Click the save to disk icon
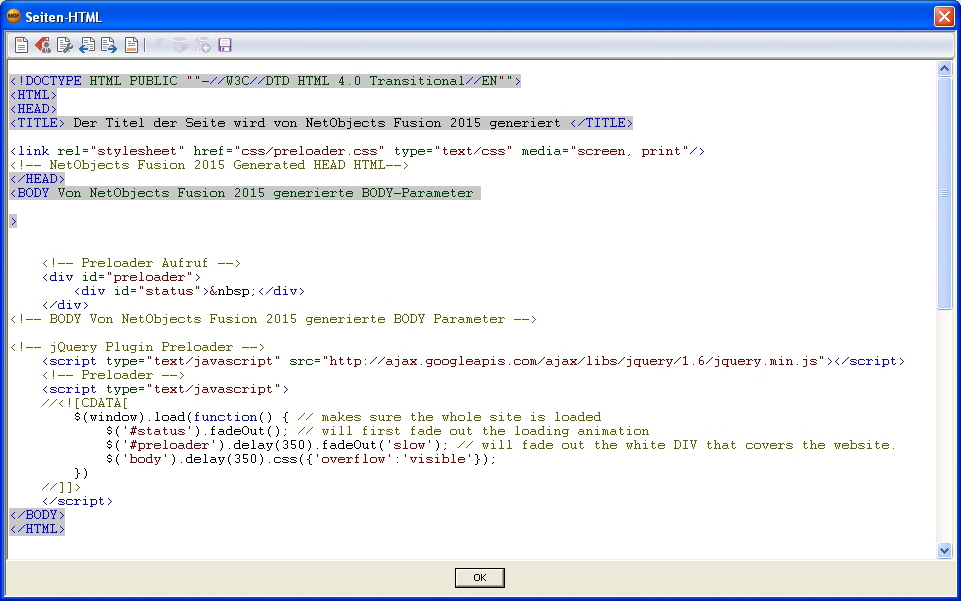 point(224,45)
